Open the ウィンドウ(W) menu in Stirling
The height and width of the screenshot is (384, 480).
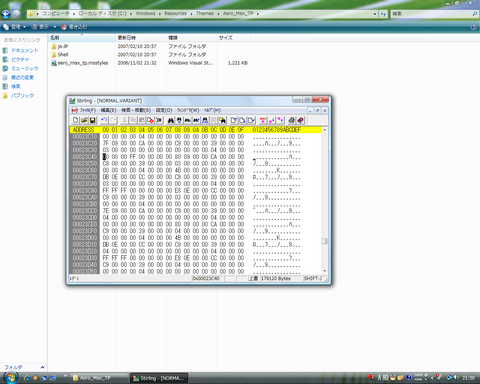point(188,110)
